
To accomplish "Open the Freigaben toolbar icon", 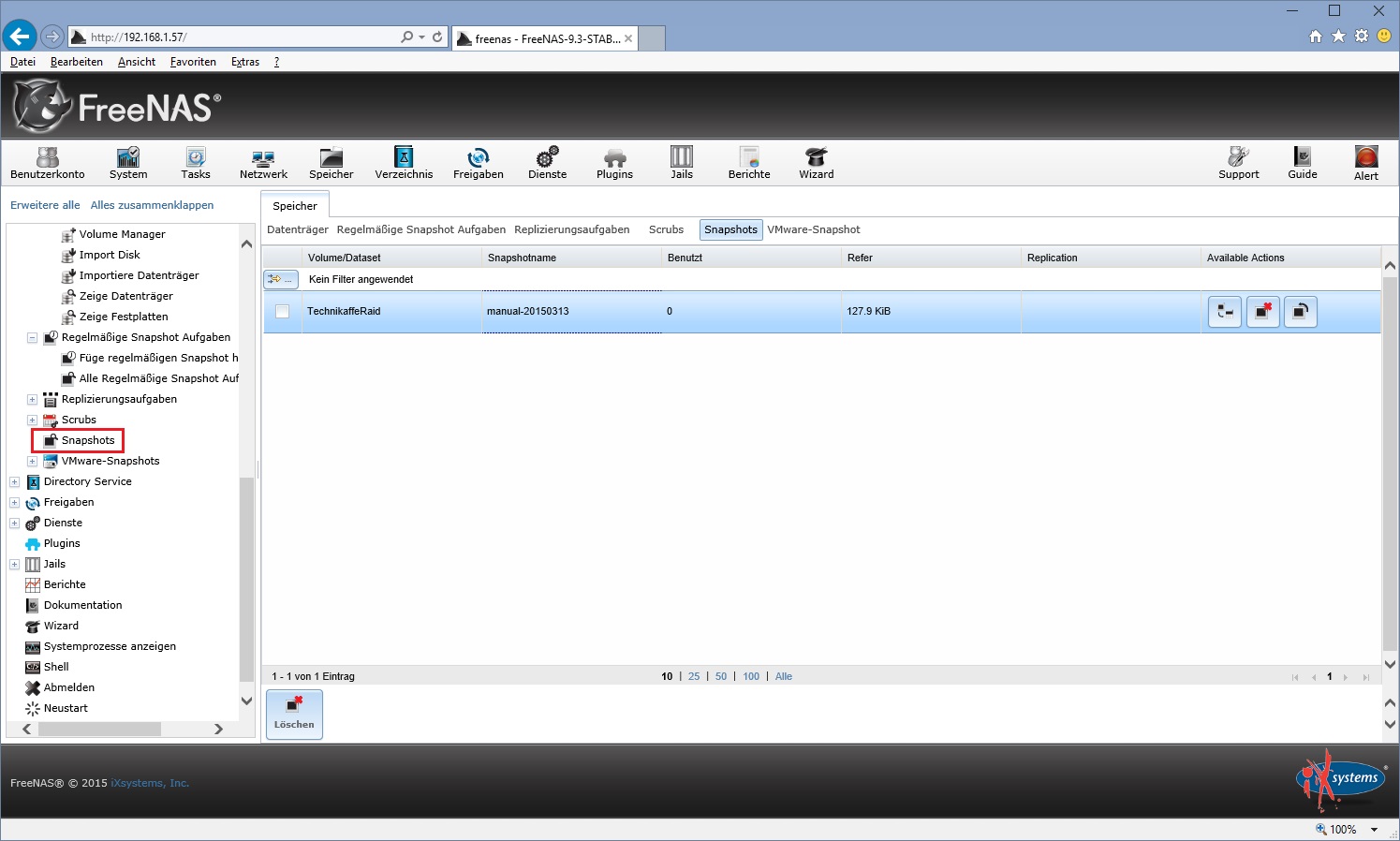I will [x=479, y=163].
